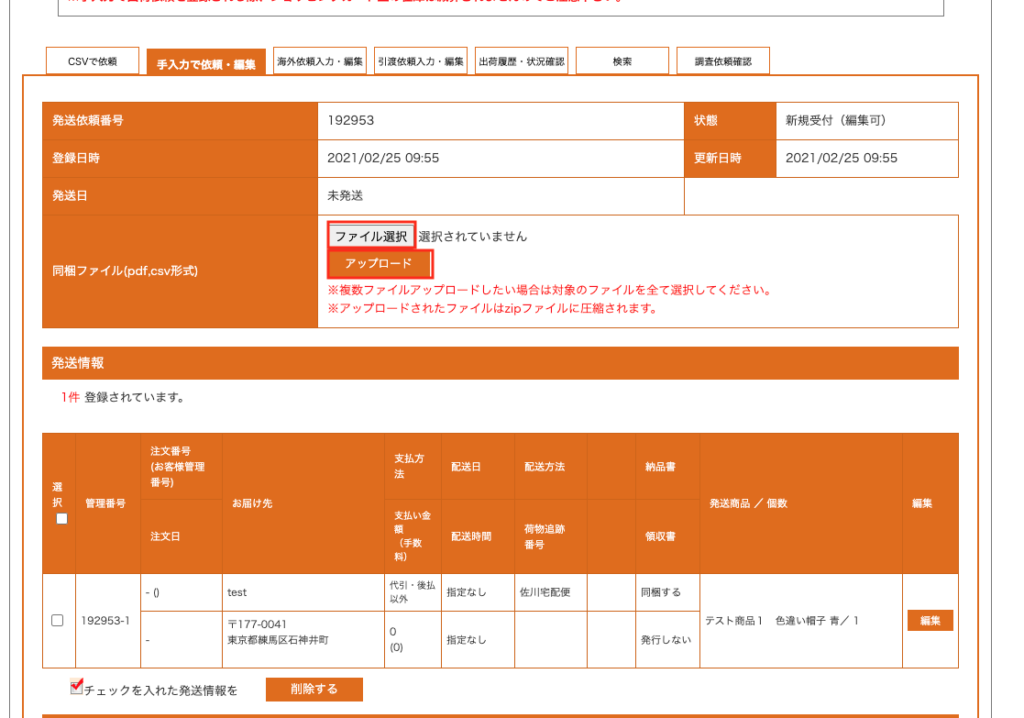
Task: Click the 検索 tab
Action: pyautogui.click(x=622, y=62)
